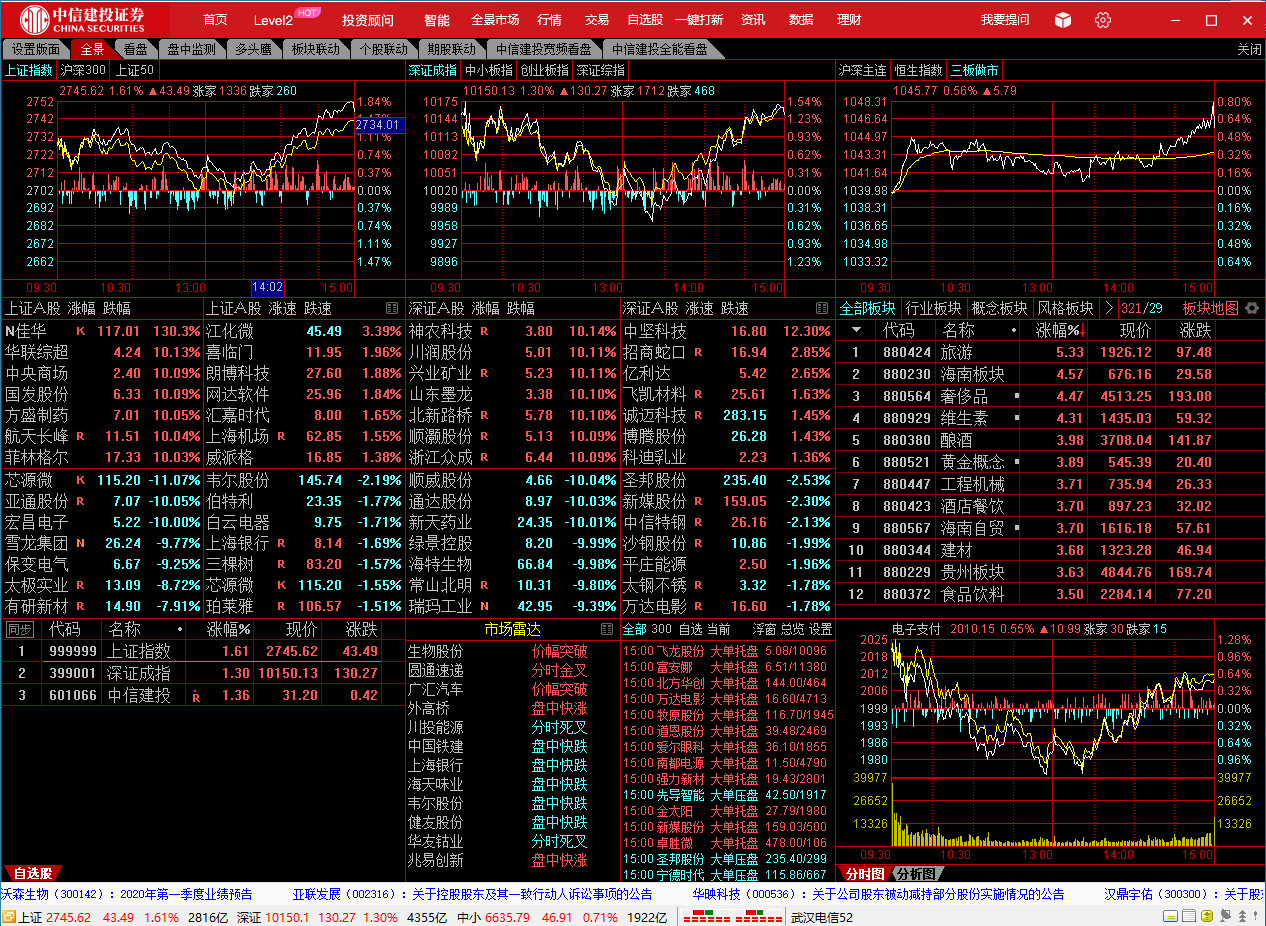
Task: Open 我要提问 ask a question
Action: click(1005, 20)
